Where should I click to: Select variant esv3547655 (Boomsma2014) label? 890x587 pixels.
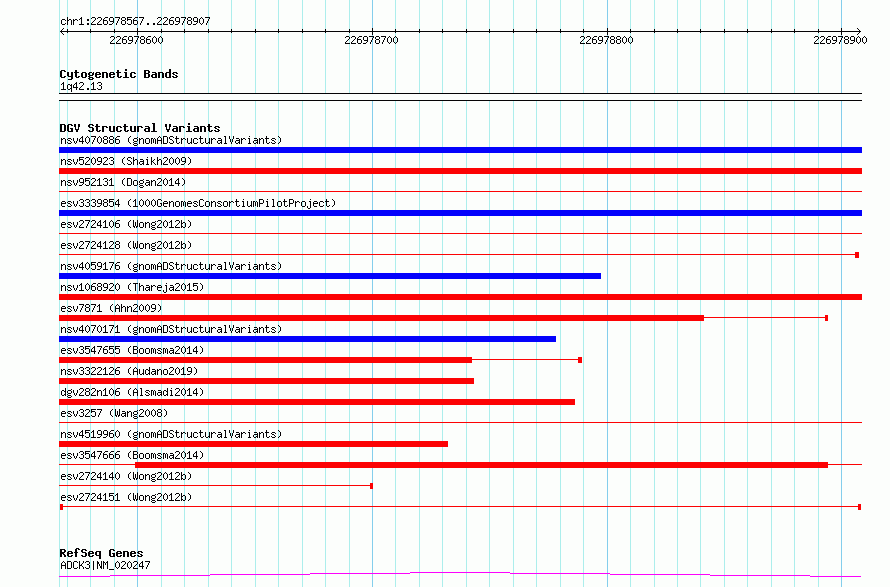[132, 350]
